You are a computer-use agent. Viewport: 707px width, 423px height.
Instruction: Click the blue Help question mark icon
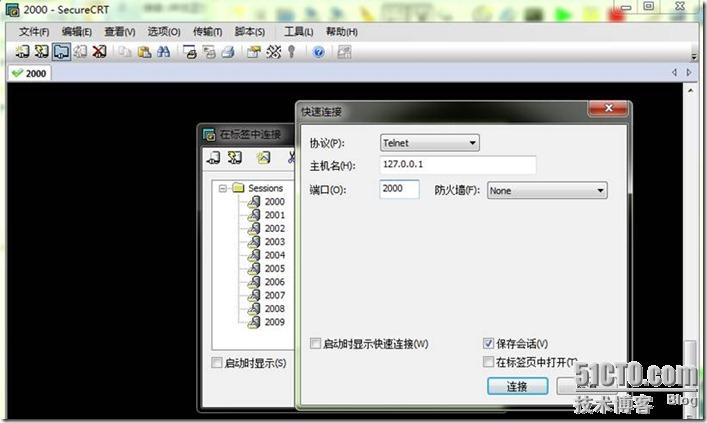[318, 52]
